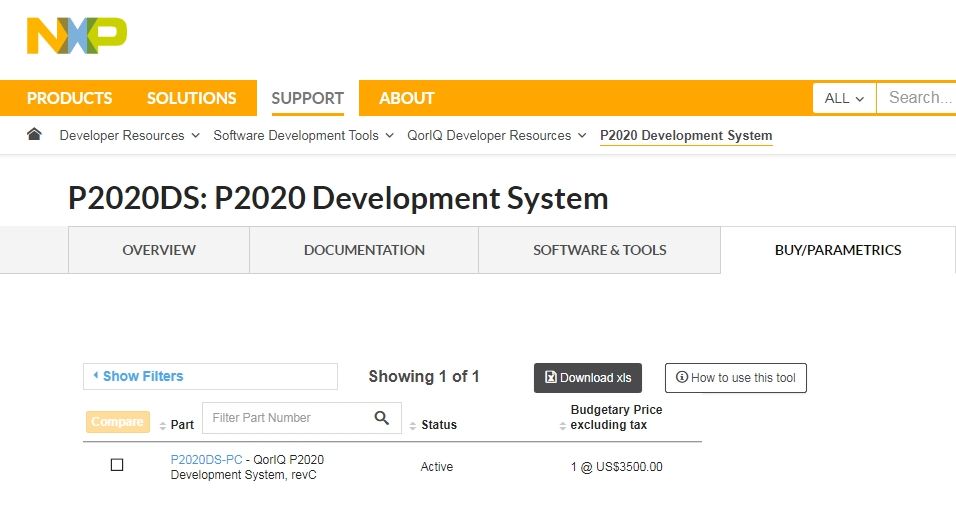
Task: Open the SUPPORT menu
Action: click(x=307, y=98)
